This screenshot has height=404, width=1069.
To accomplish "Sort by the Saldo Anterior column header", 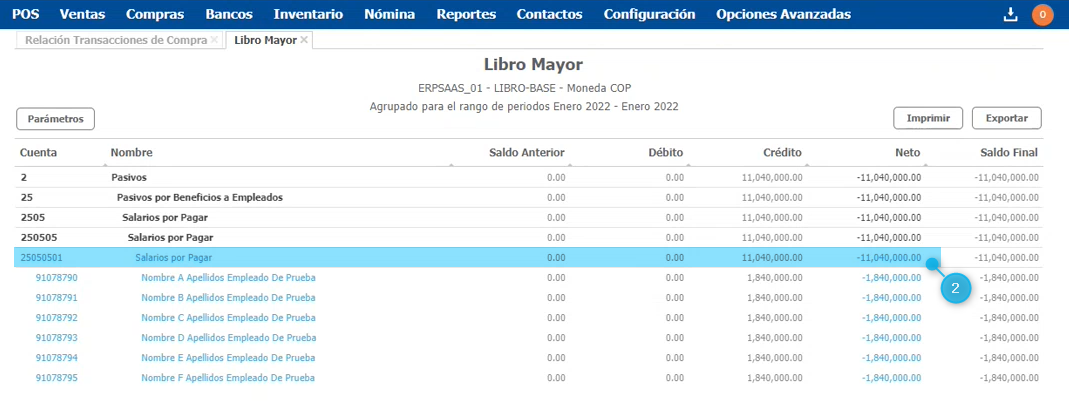I will coord(526,152).
